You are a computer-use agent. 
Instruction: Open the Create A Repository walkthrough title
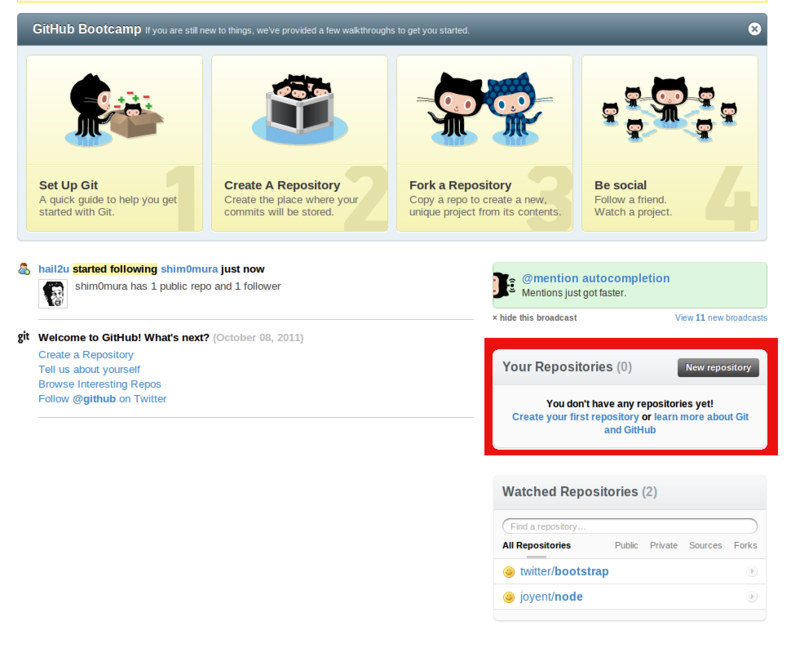pyautogui.click(x=282, y=185)
